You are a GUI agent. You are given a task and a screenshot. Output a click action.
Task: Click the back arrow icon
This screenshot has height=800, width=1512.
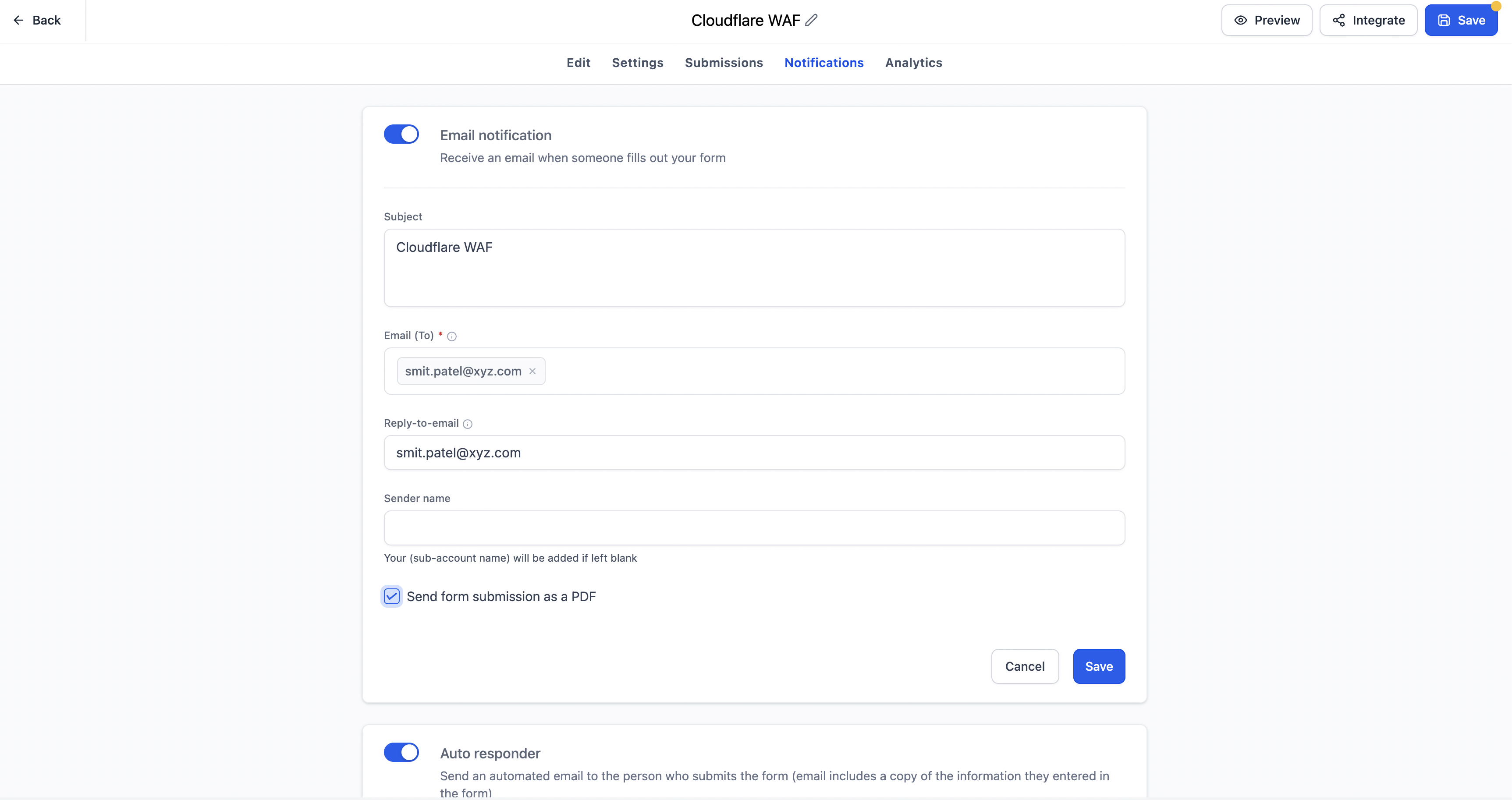[18, 21]
